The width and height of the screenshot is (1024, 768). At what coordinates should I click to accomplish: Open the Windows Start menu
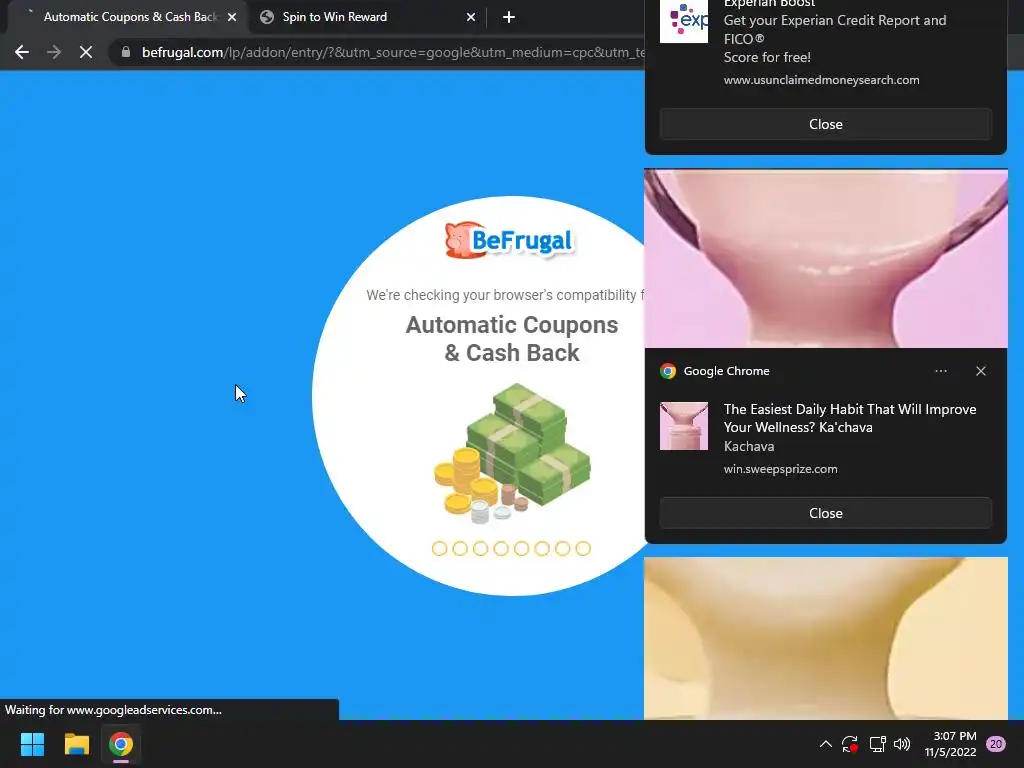[x=32, y=744]
